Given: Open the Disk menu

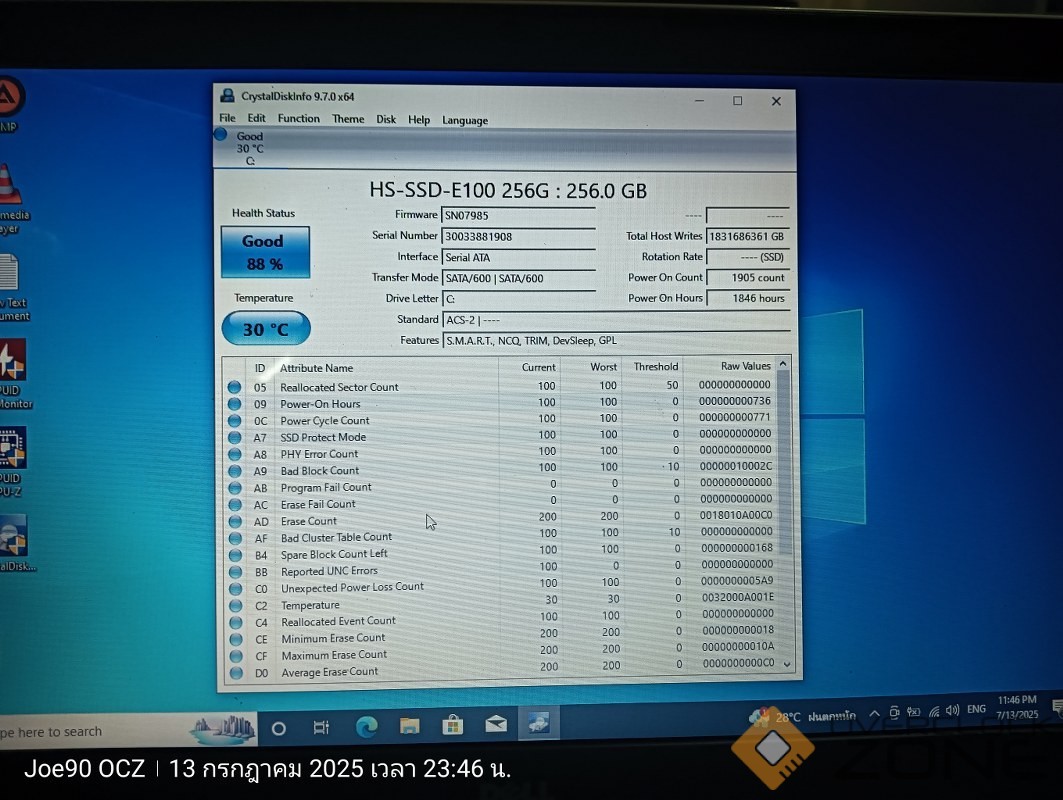Looking at the screenshot, I should [386, 119].
